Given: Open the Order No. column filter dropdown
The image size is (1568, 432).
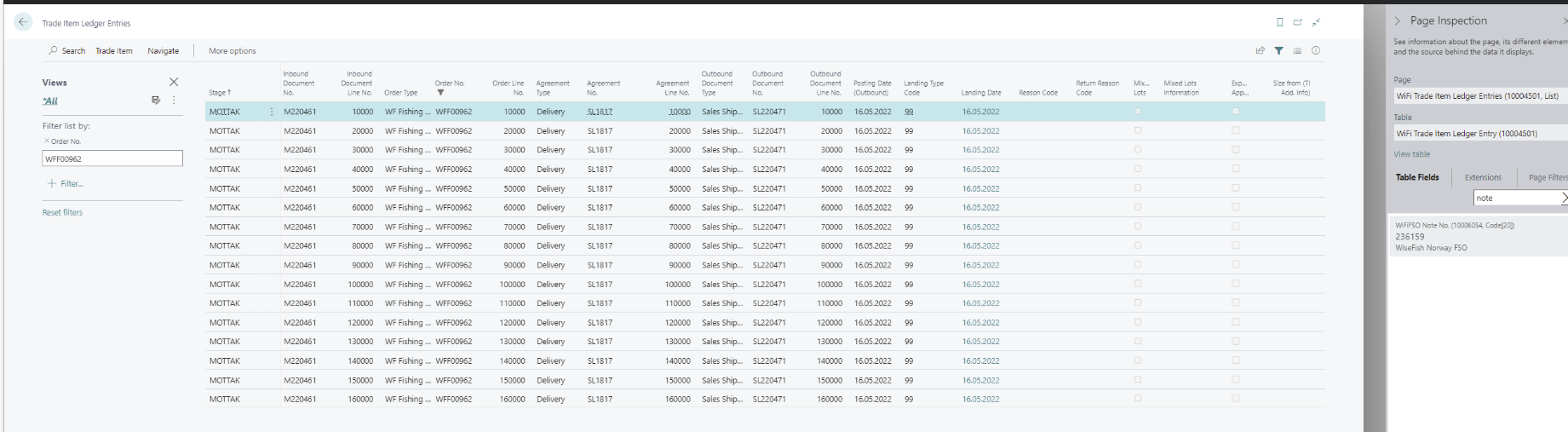Looking at the screenshot, I should 440,93.
